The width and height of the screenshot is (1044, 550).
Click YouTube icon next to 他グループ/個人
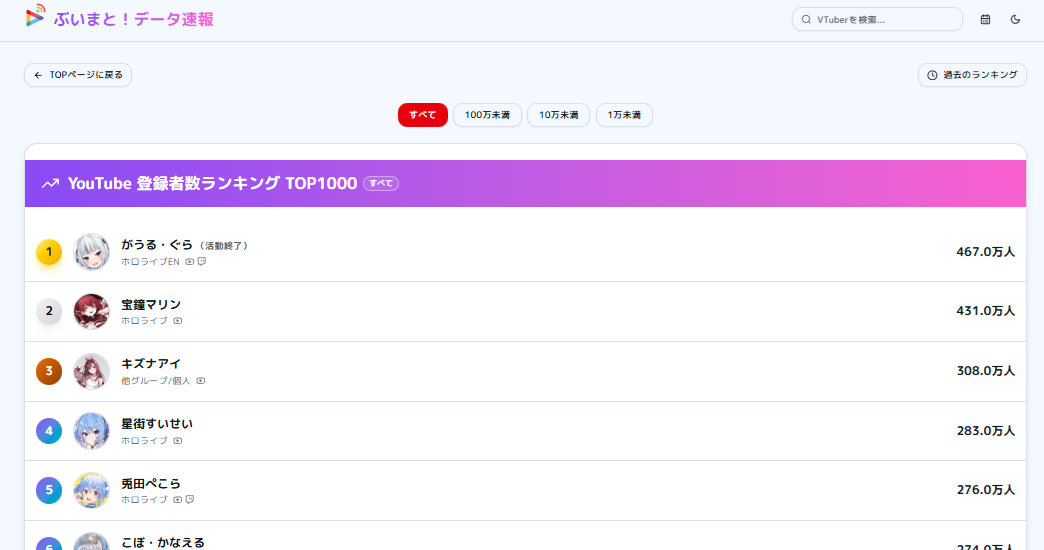(200, 381)
